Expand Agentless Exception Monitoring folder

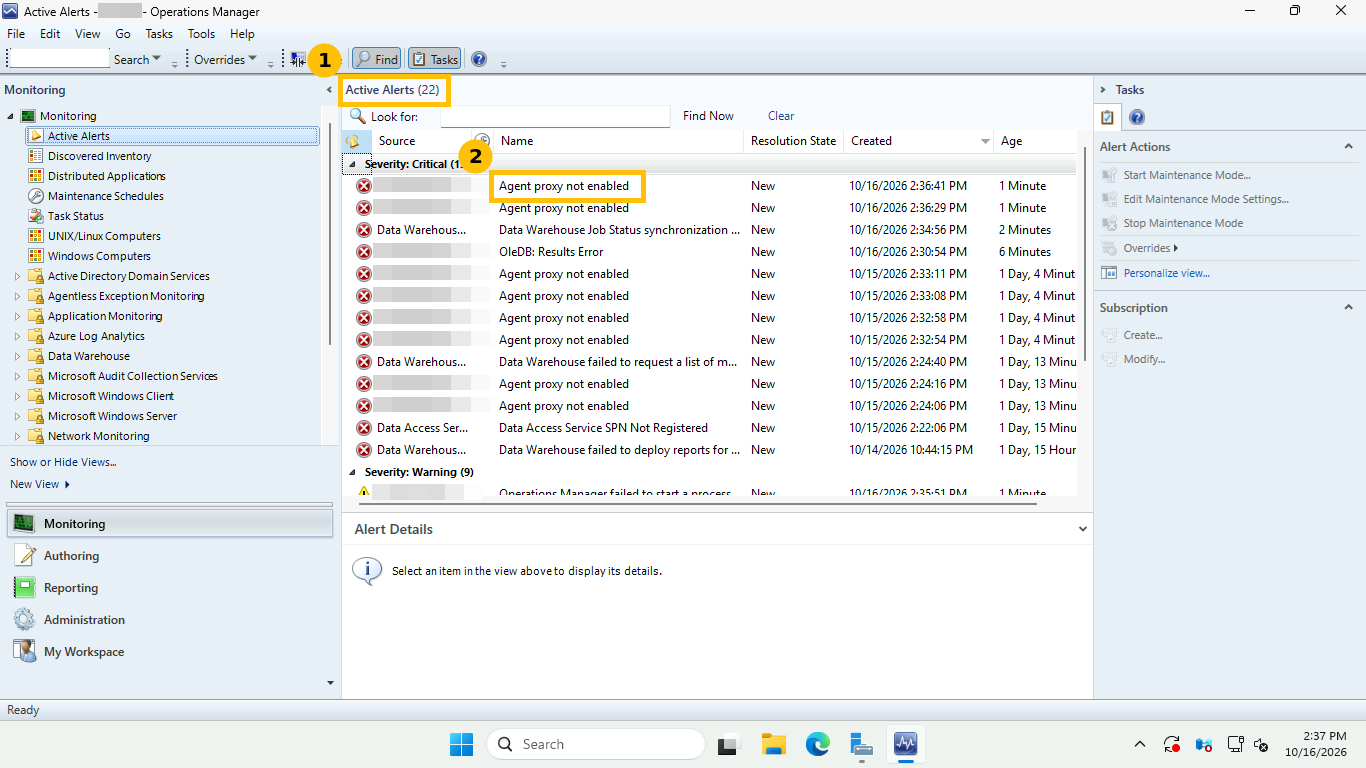click(17, 296)
